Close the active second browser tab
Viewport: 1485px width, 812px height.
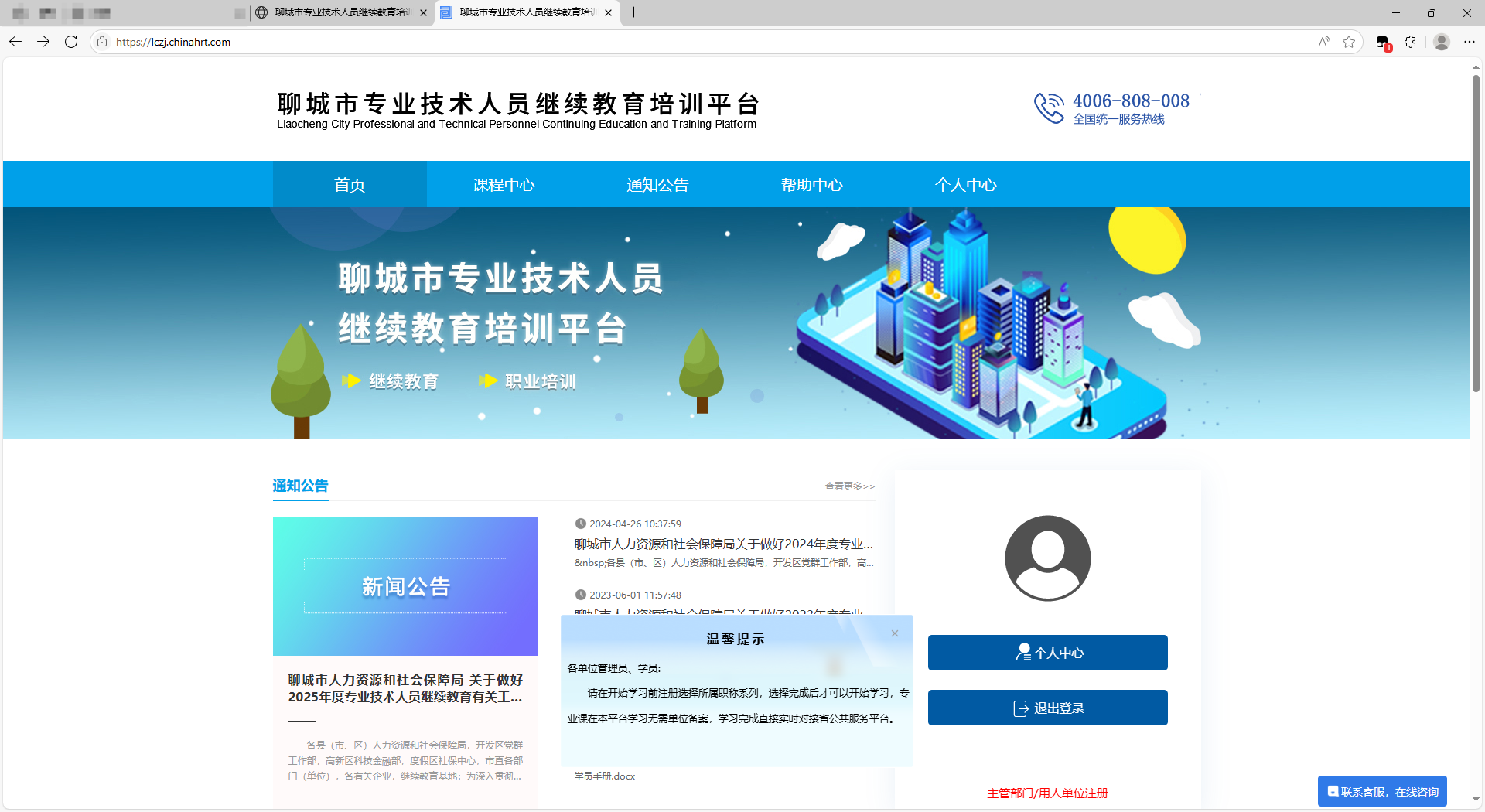609,12
